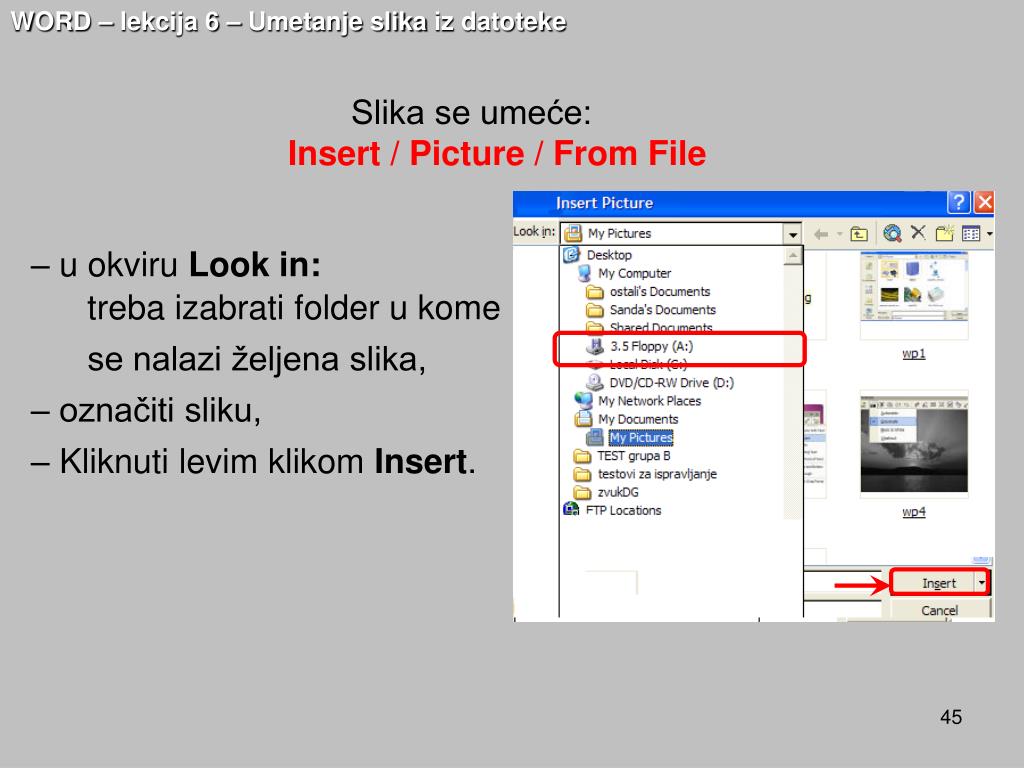The image size is (1024, 768).
Task: Go up one level folder icon
Action: tap(859, 234)
